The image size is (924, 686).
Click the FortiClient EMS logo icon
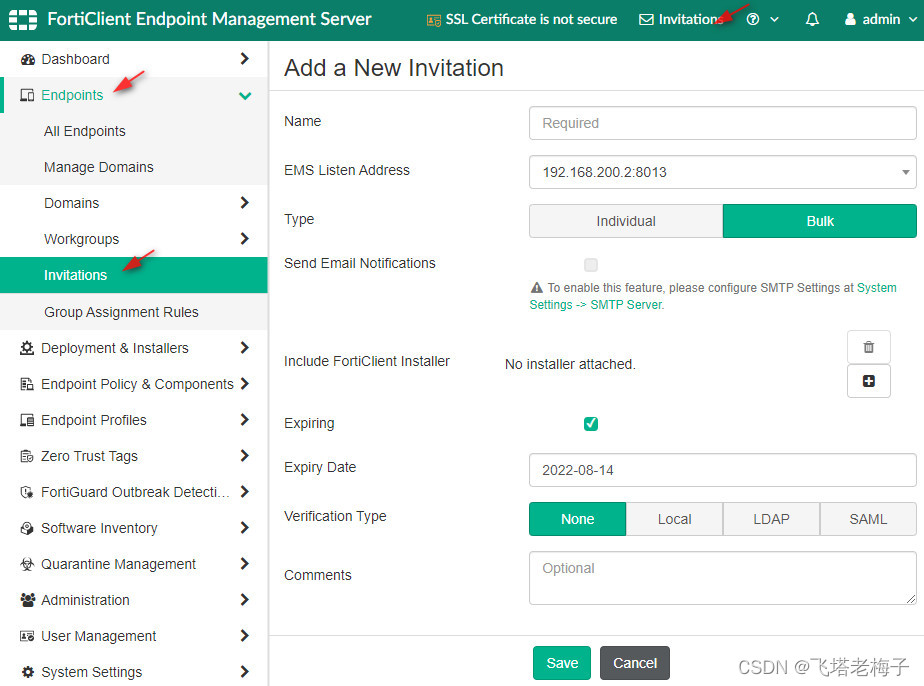(x=23, y=19)
